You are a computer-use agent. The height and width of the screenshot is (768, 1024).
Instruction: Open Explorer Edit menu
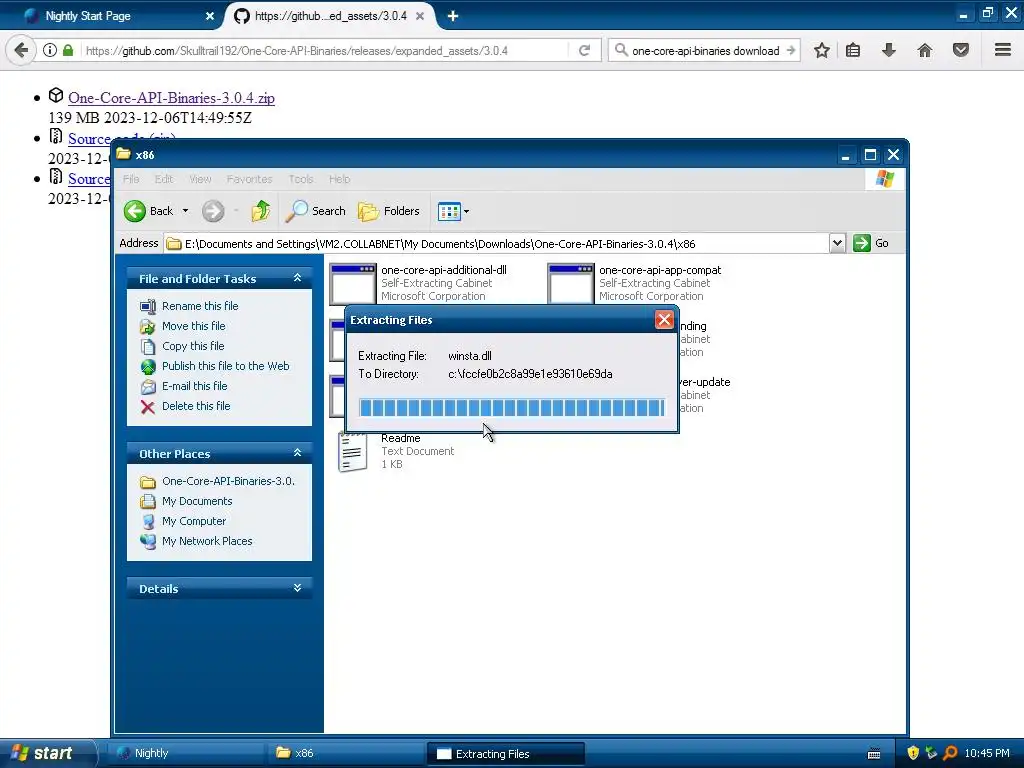[x=164, y=179]
